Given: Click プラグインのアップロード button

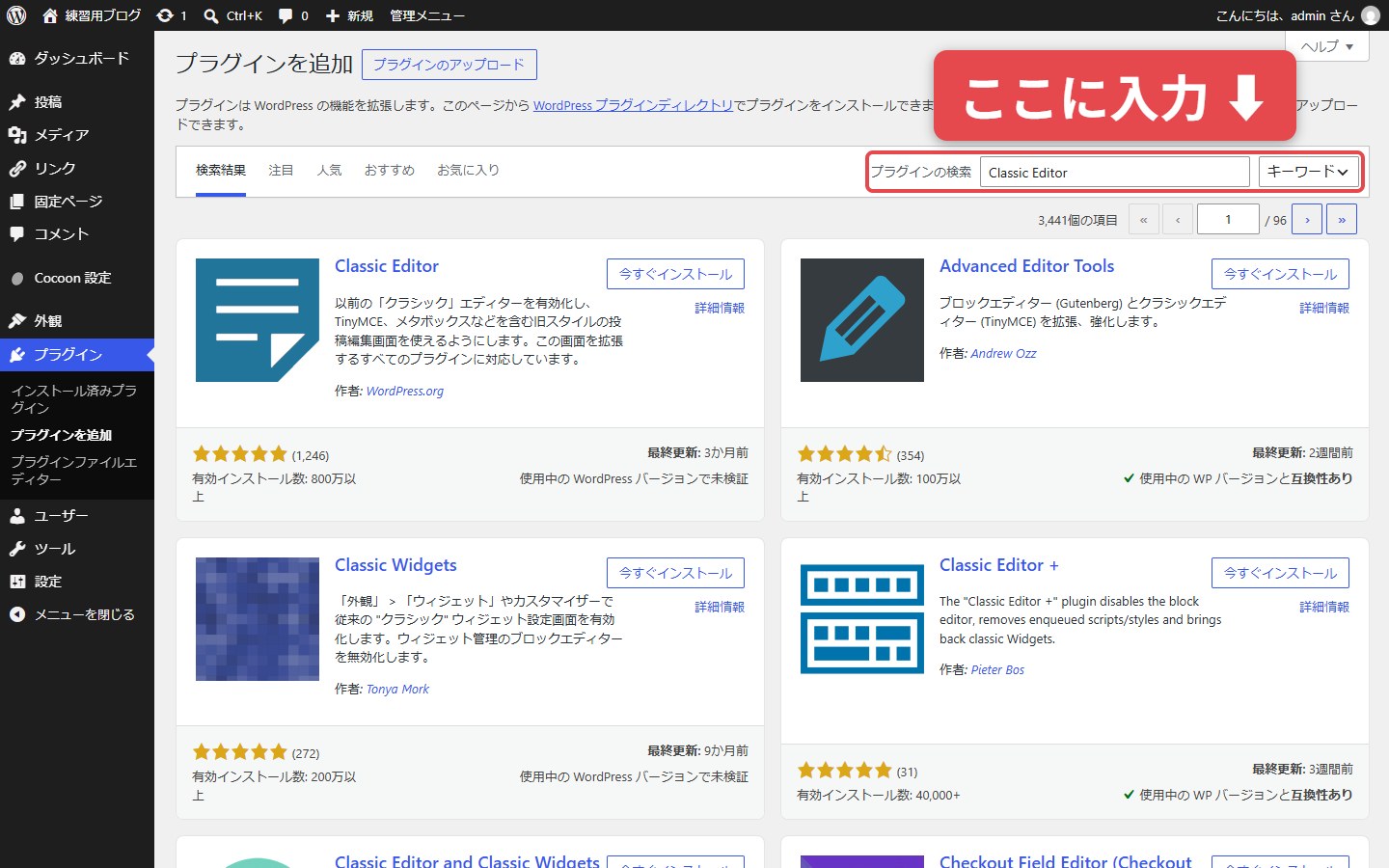Looking at the screenshot, I should (449, 65).
